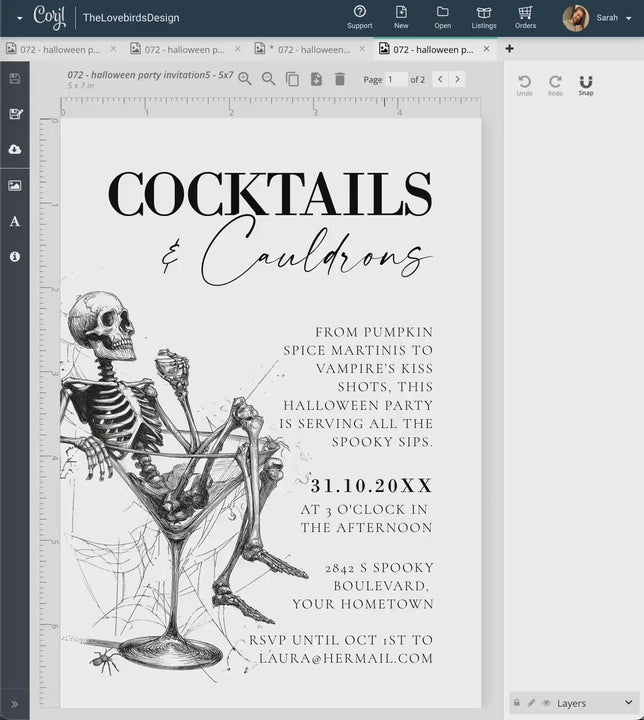This screenshot has width=644, height=720.
Task: Delete the page using the trash icon
Action: (x=340, y=79)
